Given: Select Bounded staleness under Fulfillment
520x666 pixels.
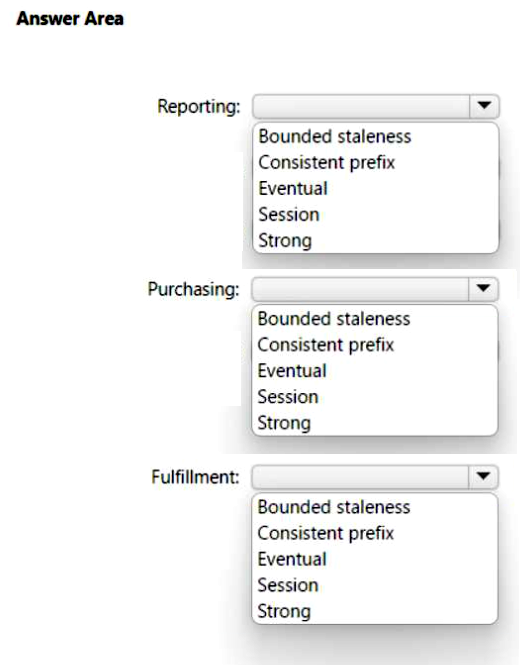Looking at the screenshot, I should tap(334, 507).
